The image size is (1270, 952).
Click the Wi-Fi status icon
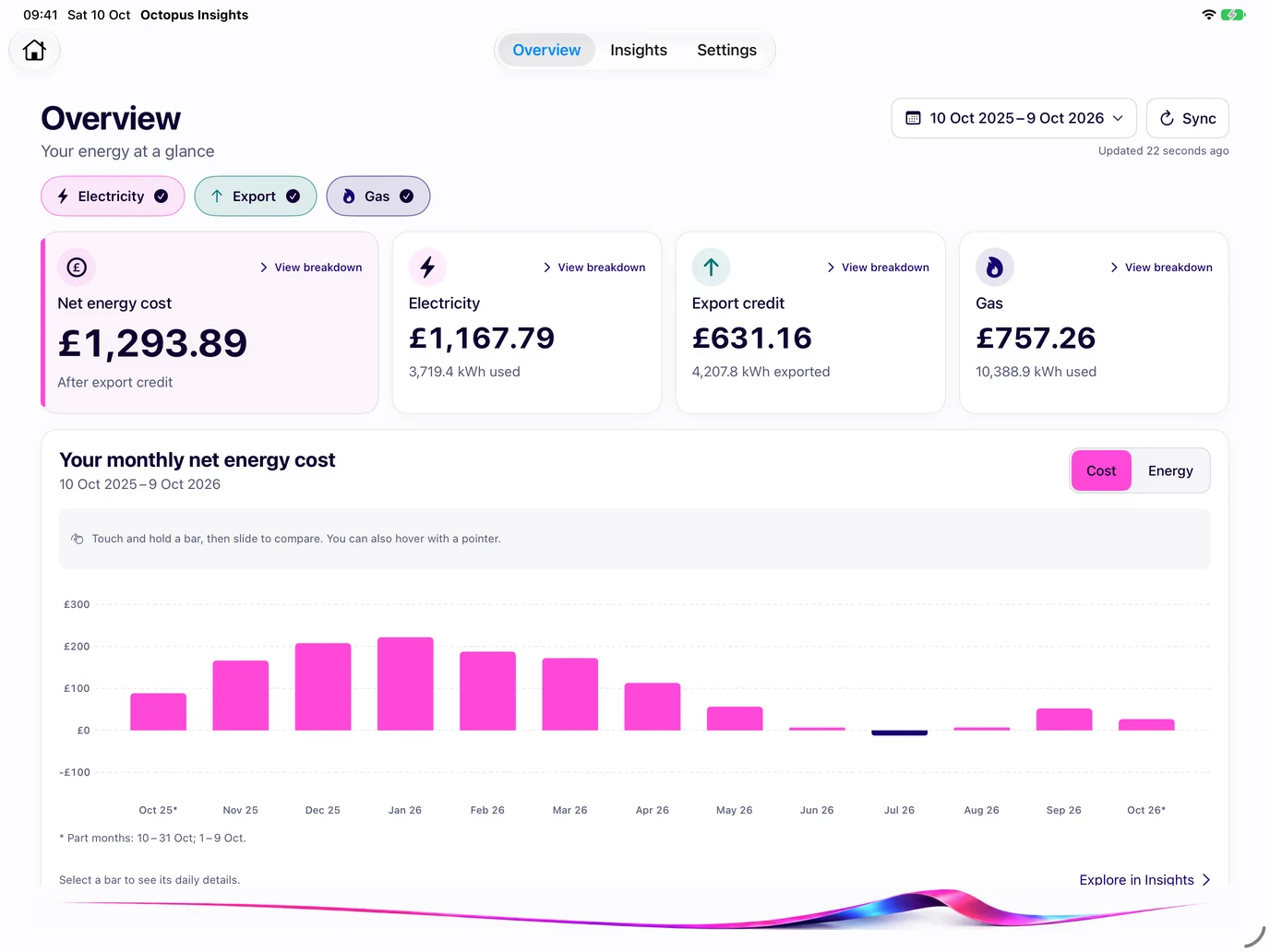click(1208, 15)
